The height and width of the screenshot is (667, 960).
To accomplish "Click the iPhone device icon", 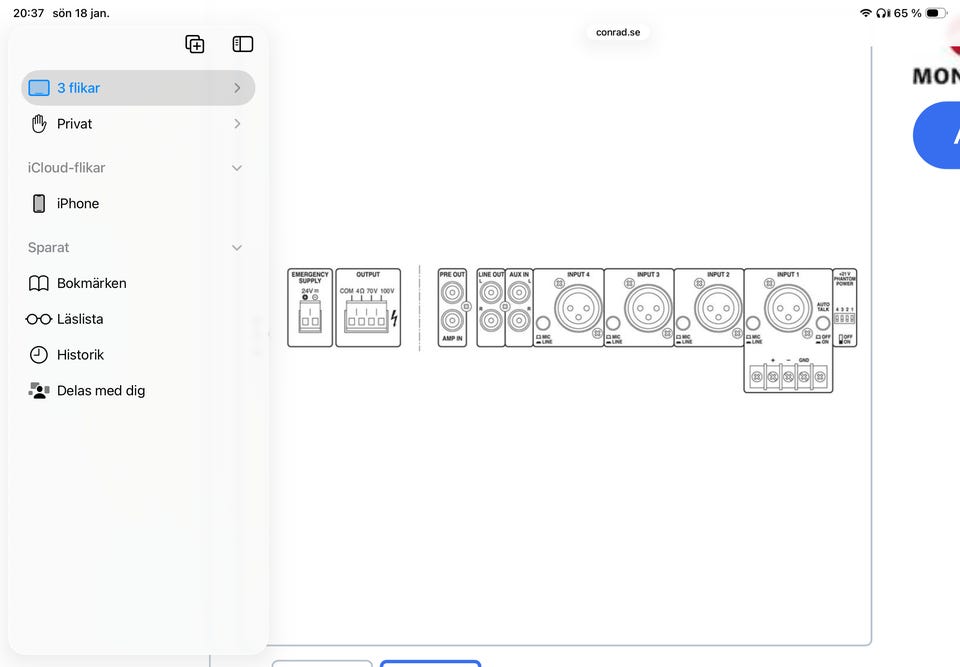I will [x=39, y=203].
